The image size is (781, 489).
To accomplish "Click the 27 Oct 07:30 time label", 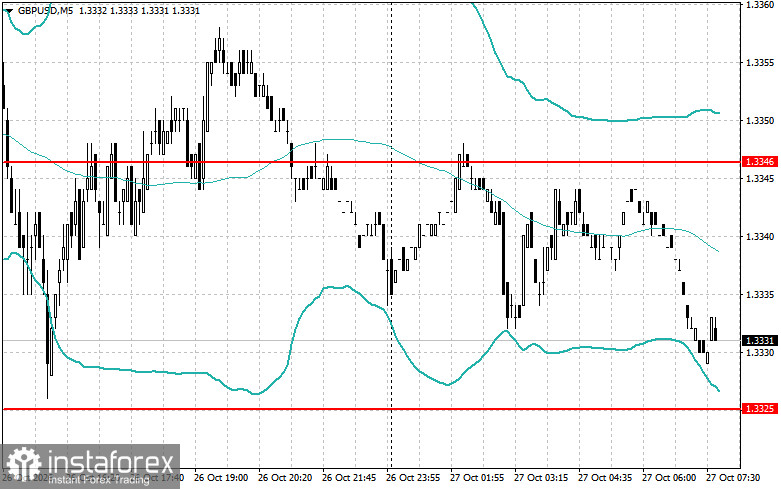I will tap(733, 478).
